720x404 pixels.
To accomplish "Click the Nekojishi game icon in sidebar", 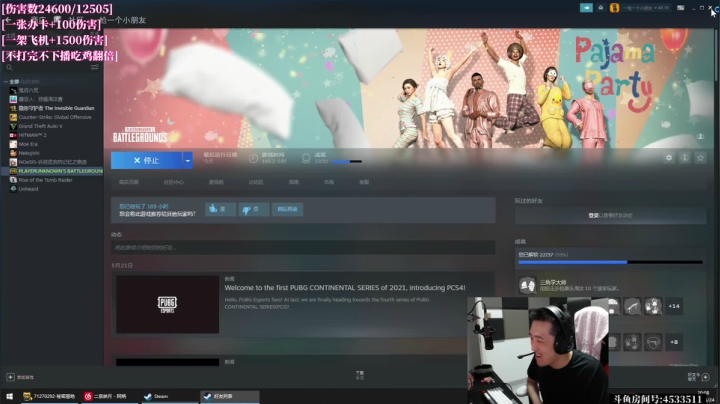I will pos(13,153).
